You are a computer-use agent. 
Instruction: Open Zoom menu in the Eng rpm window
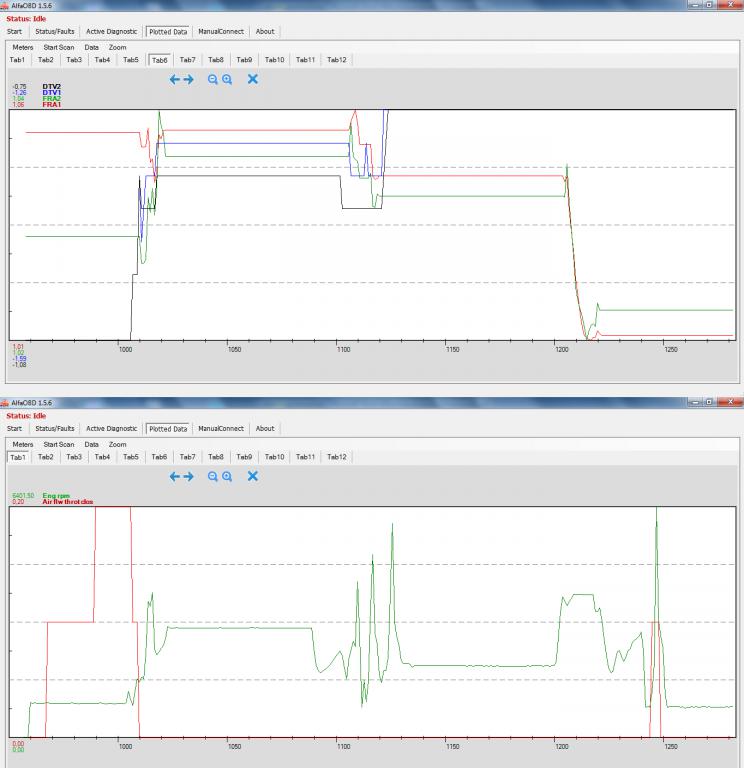pos(117,444)
